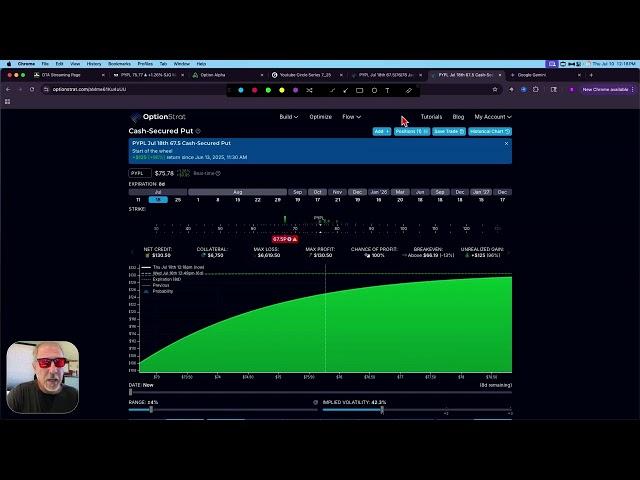Pick the yellow annotation pen color
Screen dimensions: 640x480
pyautogui.click(x=282, y=90)
